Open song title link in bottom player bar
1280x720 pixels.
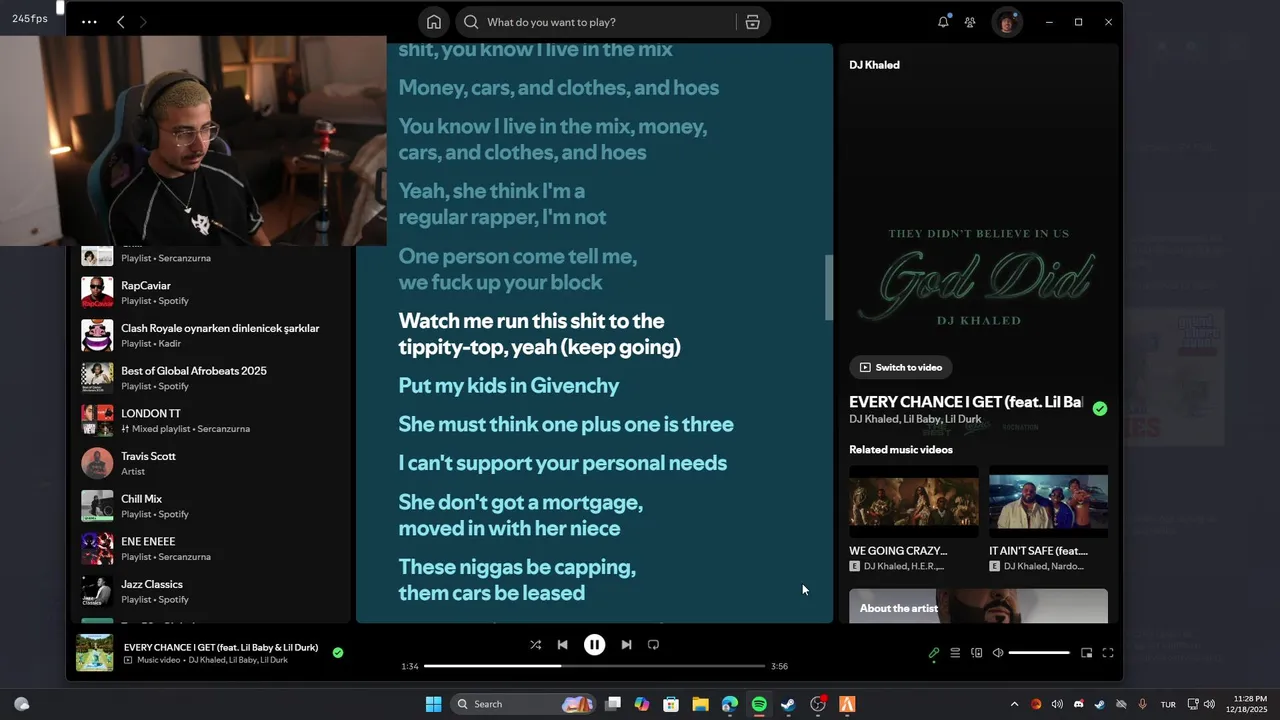(x=221, y=647)
